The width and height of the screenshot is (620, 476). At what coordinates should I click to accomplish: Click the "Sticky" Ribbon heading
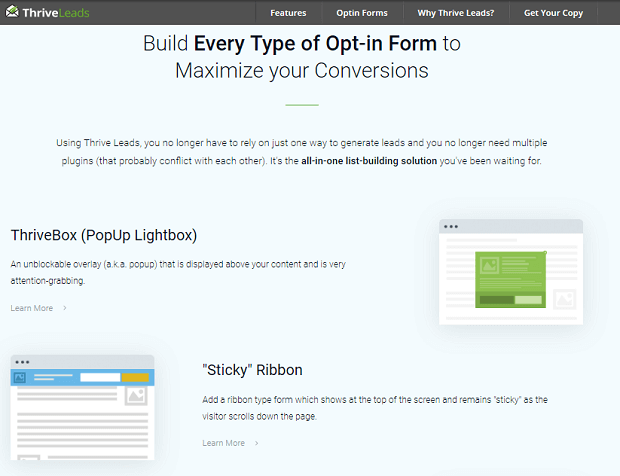tap(252, 370)
